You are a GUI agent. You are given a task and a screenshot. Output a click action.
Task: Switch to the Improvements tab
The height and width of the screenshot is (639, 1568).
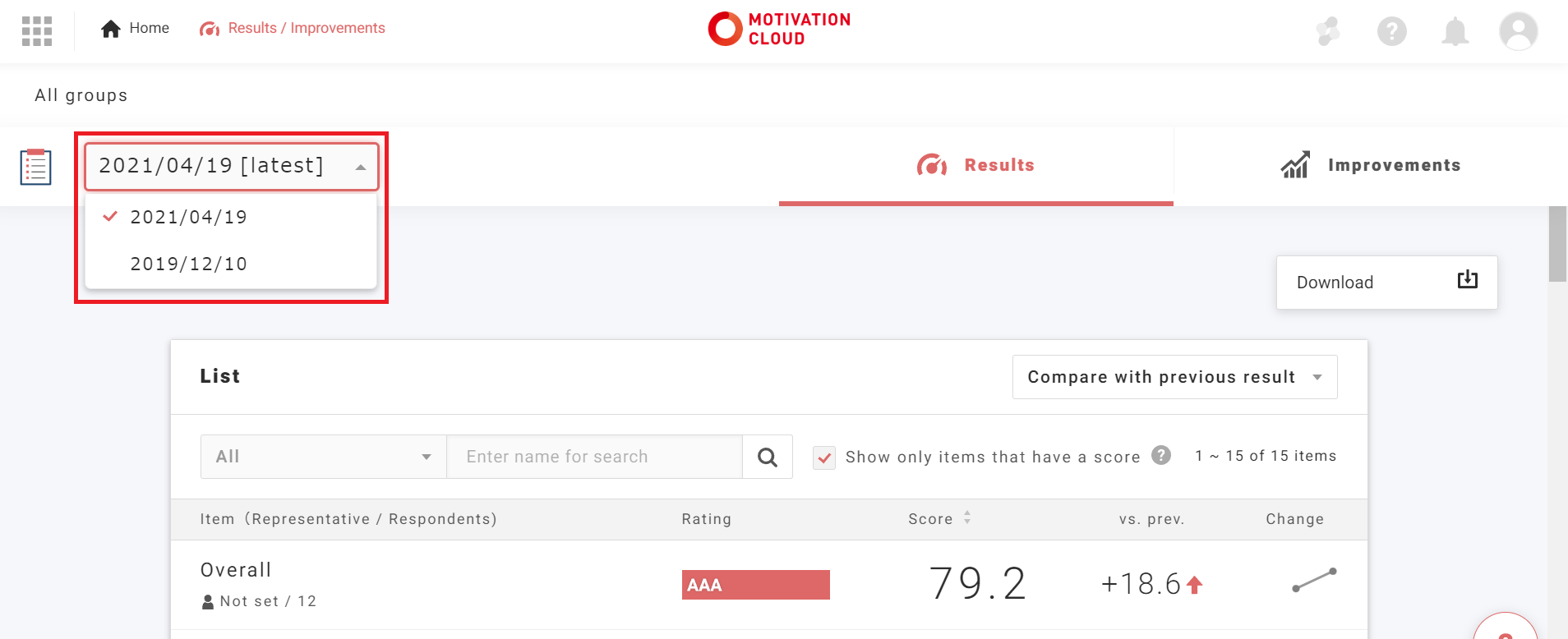[x=1370, y=166]
